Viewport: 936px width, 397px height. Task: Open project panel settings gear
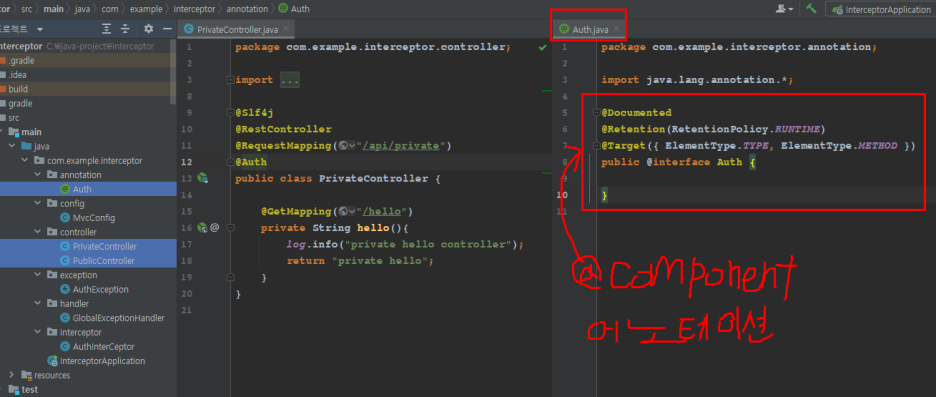[149, 29]
